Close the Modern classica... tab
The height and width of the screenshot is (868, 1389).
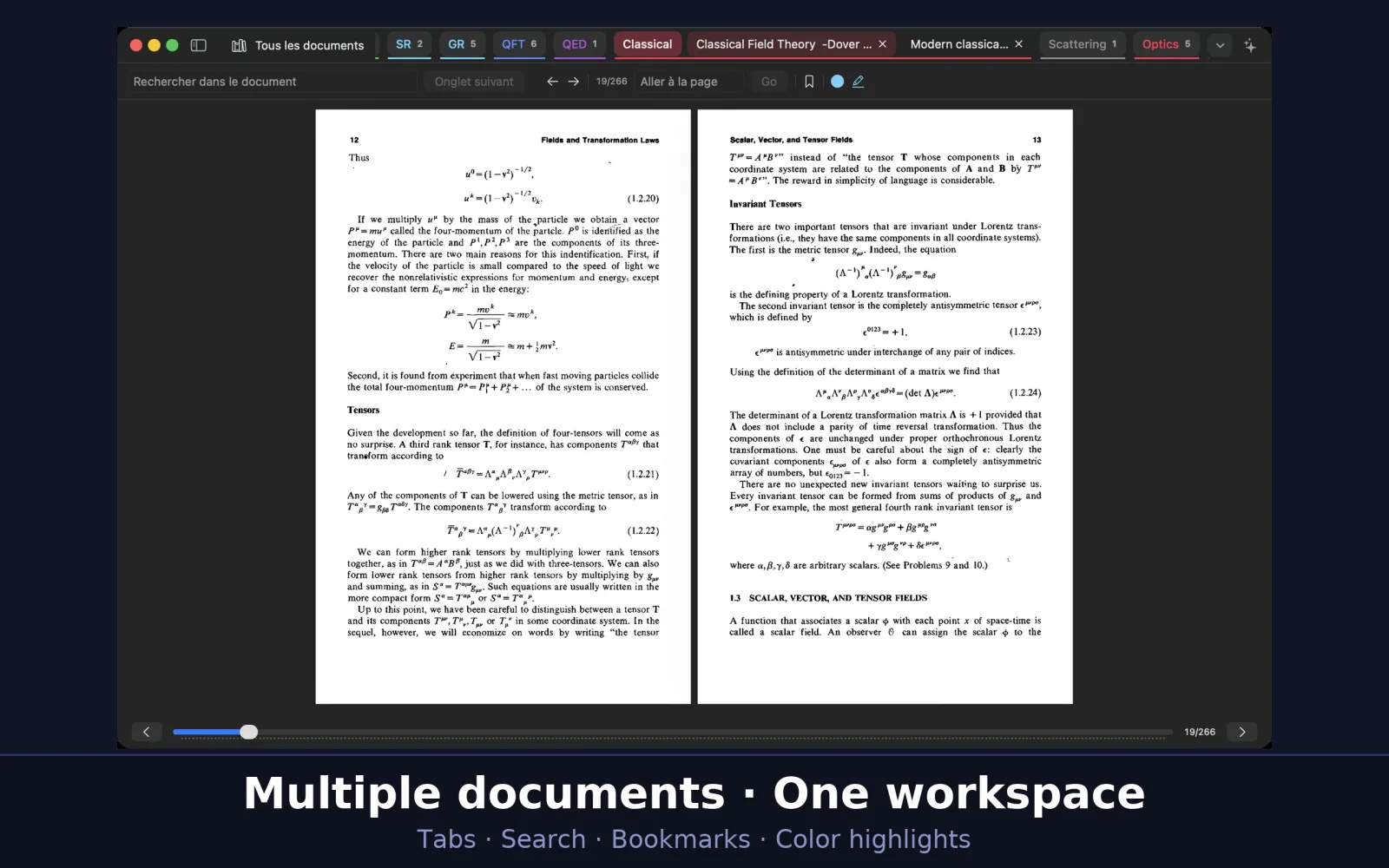pos(1018,44)
